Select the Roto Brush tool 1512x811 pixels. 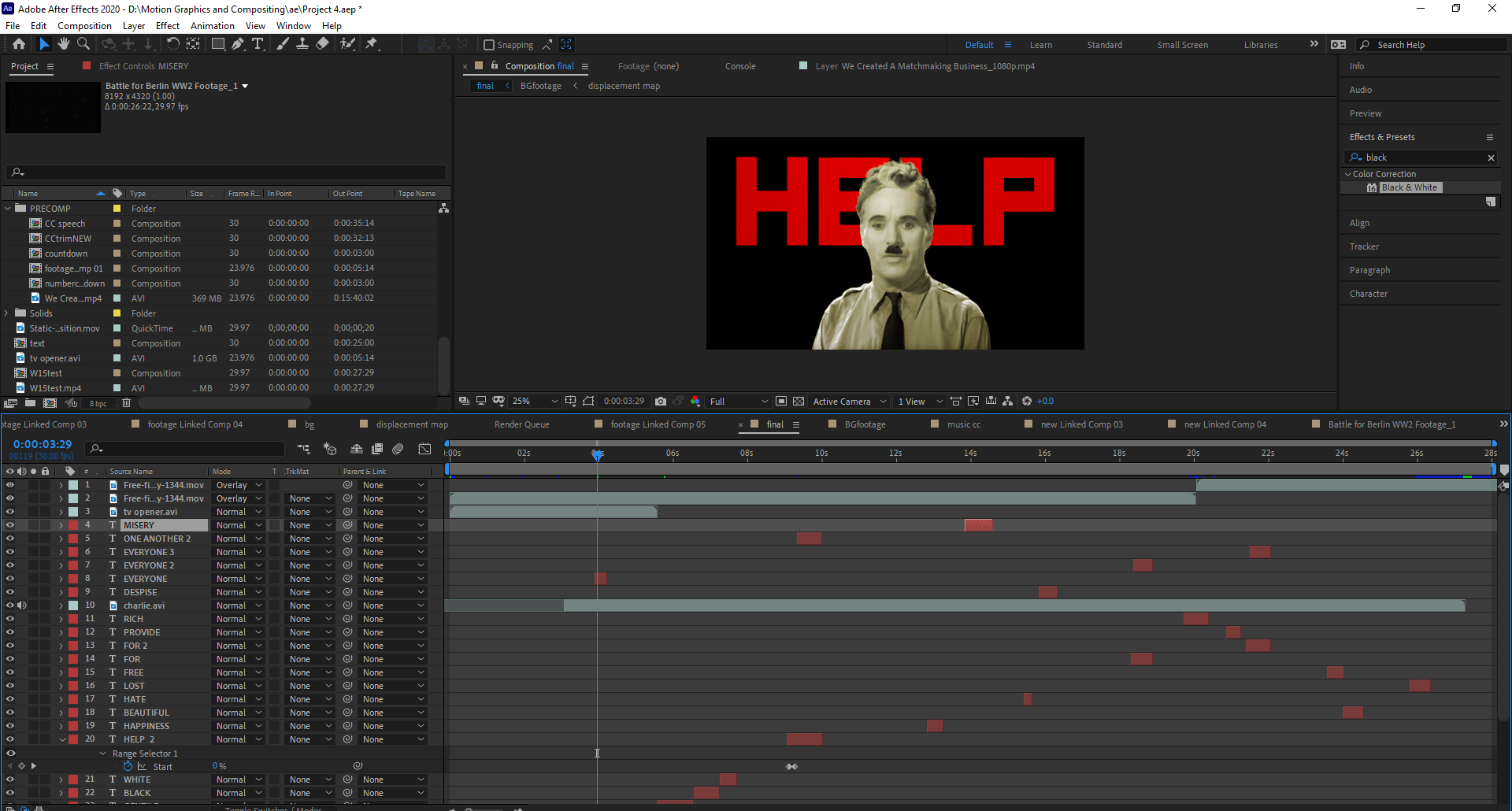click(347, 44)
